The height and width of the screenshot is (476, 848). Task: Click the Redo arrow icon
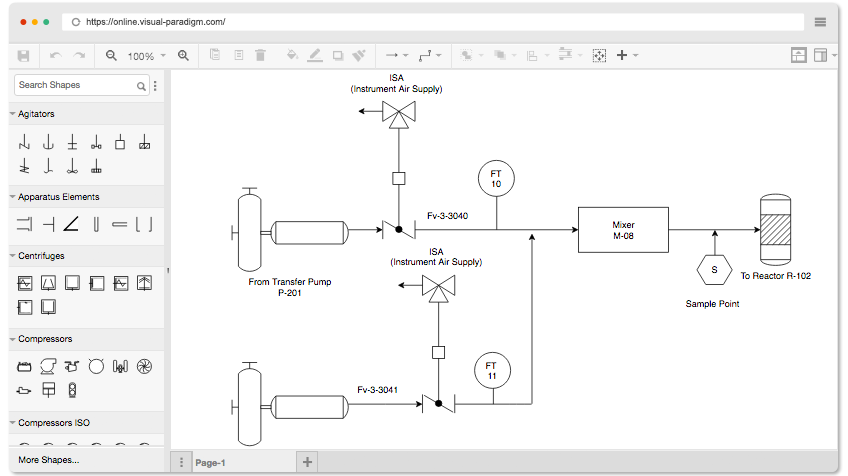point(80,56)
